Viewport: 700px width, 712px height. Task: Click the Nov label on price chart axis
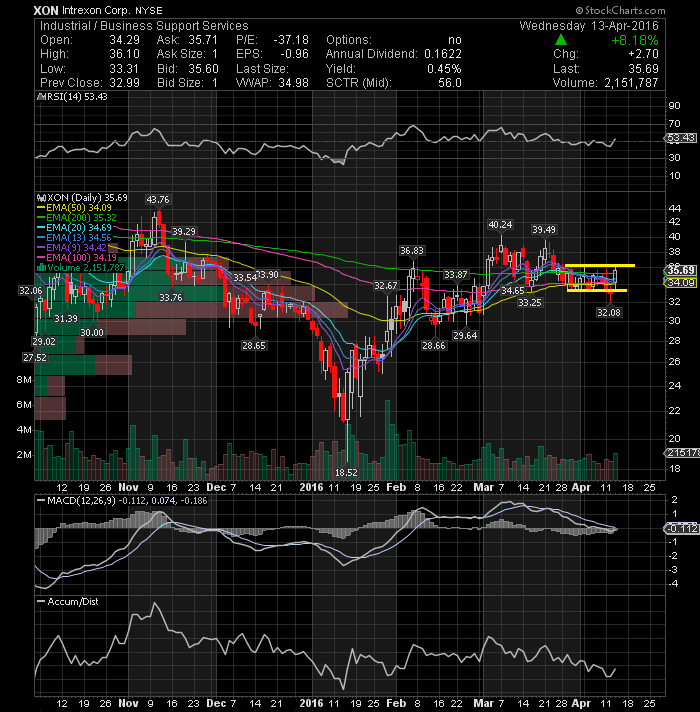pyautogui.click(x=128, y=487)
